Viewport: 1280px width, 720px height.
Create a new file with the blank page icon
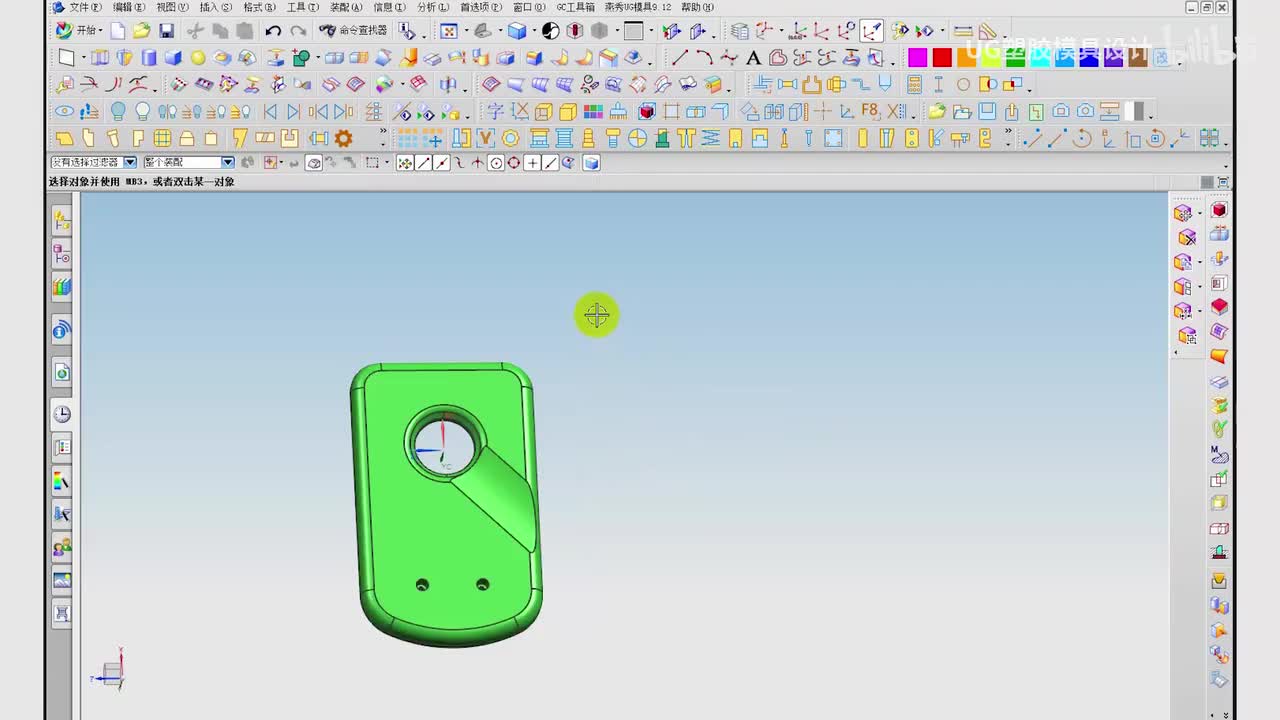118,31
